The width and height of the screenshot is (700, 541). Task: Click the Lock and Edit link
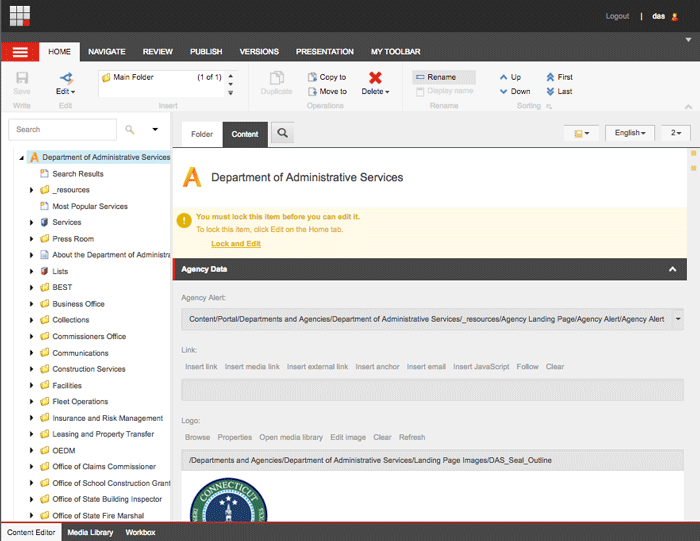pos(236,244)
